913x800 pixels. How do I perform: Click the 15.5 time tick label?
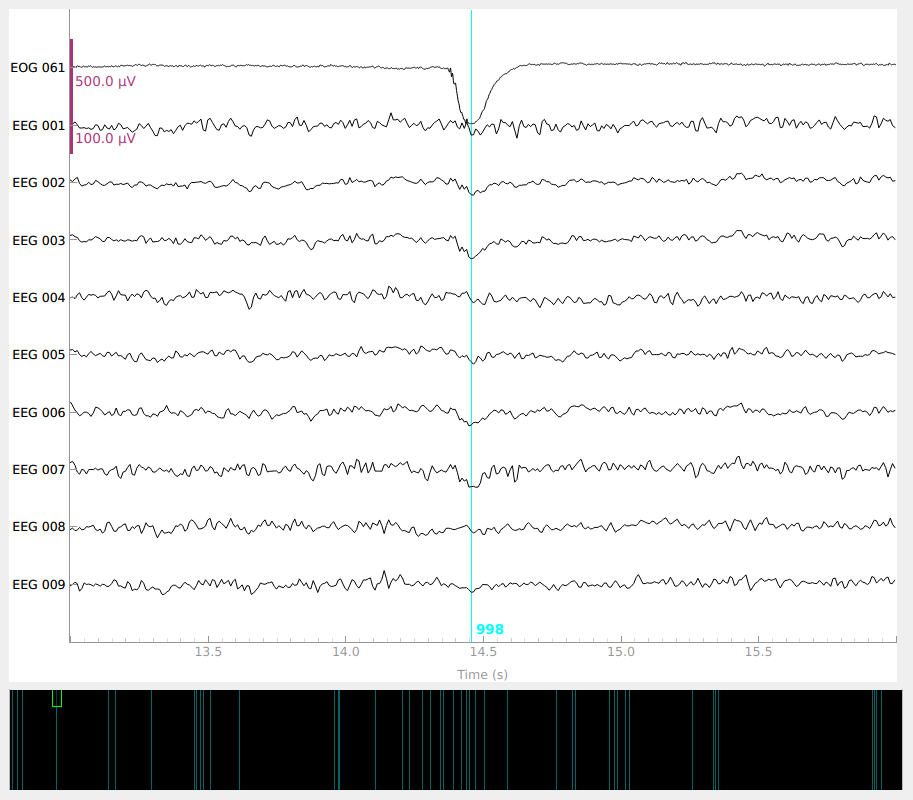coord(758,652)
